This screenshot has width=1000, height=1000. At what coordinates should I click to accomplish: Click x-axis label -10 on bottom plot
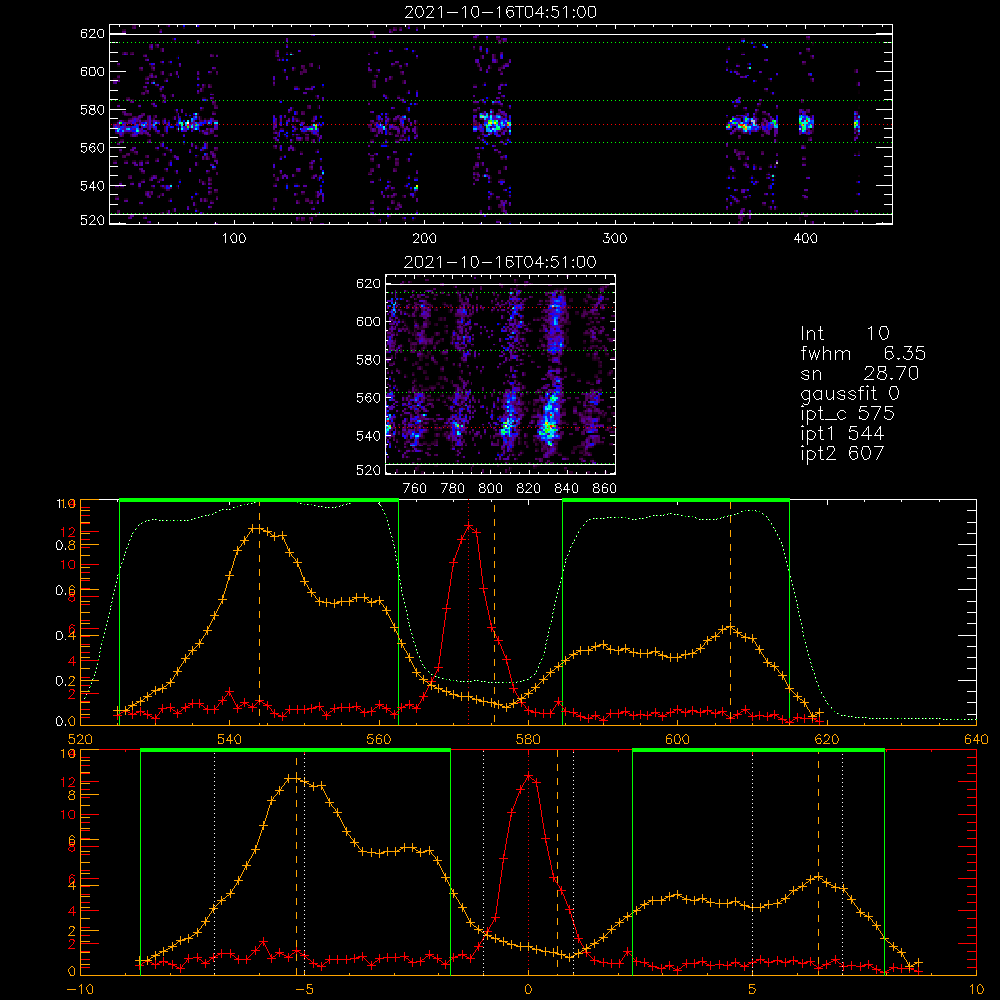point(80,990)
